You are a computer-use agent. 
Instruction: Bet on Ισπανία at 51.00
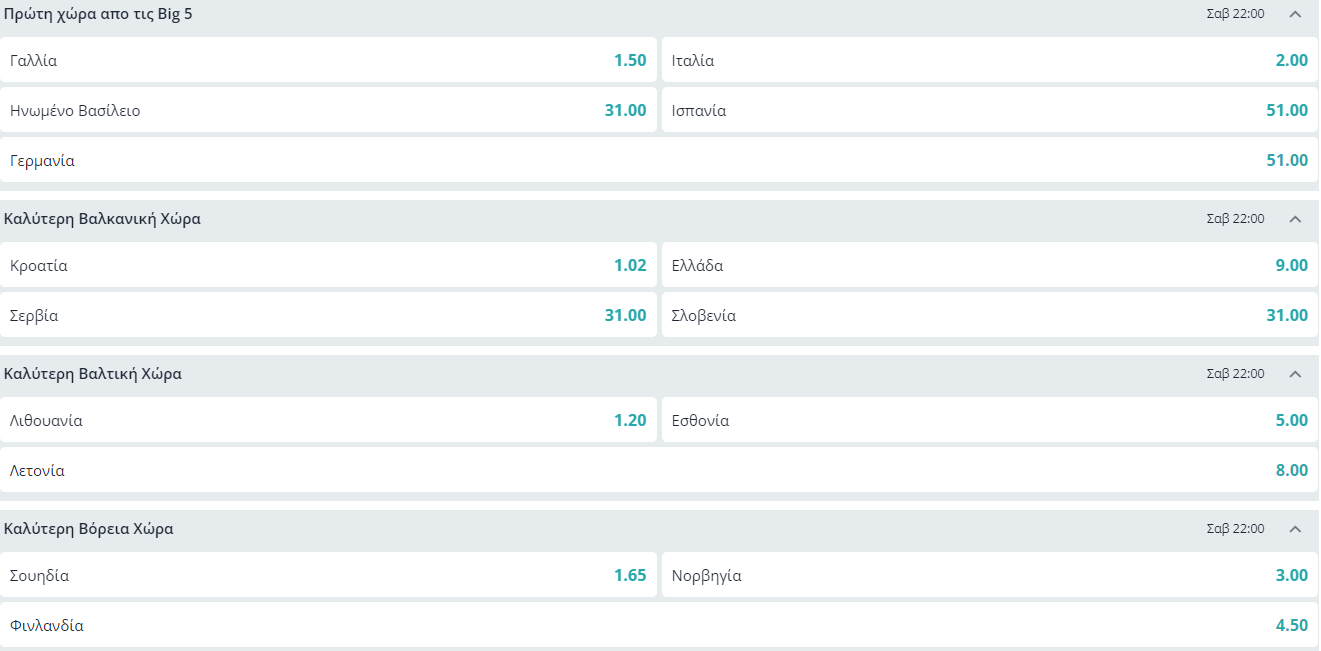990,110
